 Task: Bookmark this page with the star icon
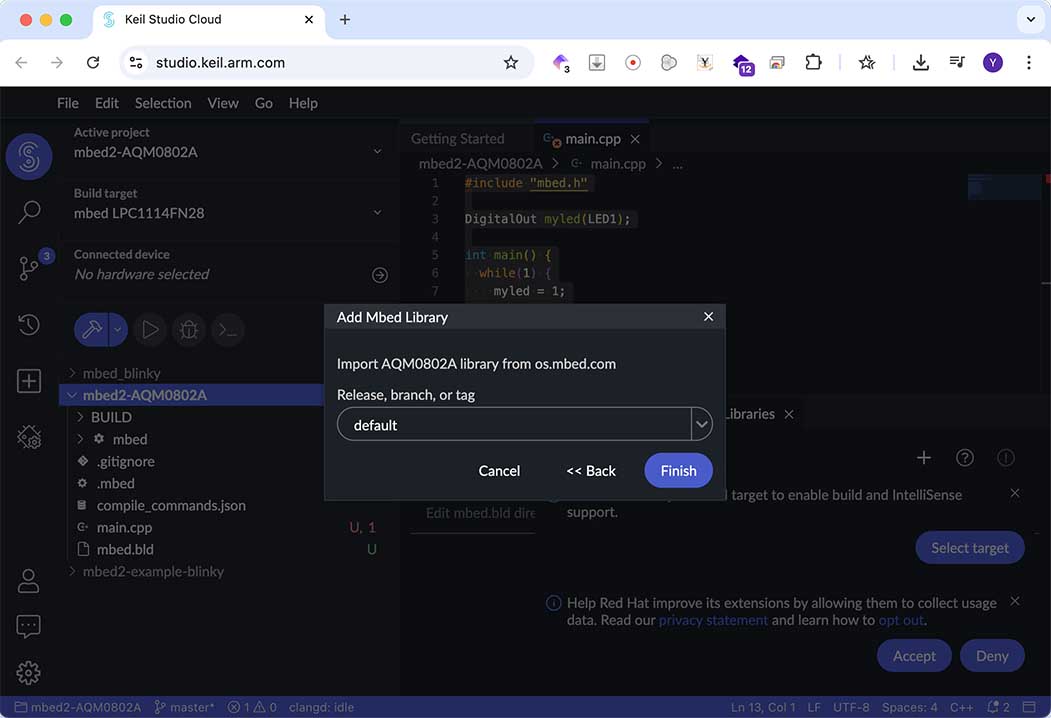click(511, 62)
